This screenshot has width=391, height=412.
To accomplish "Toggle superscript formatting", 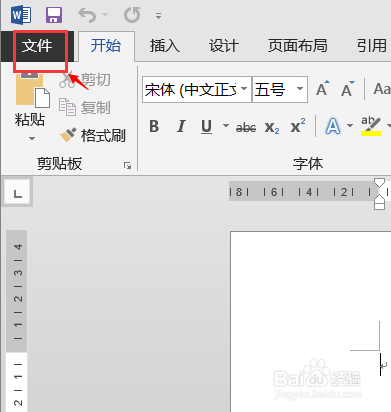I will click(298, 126).
